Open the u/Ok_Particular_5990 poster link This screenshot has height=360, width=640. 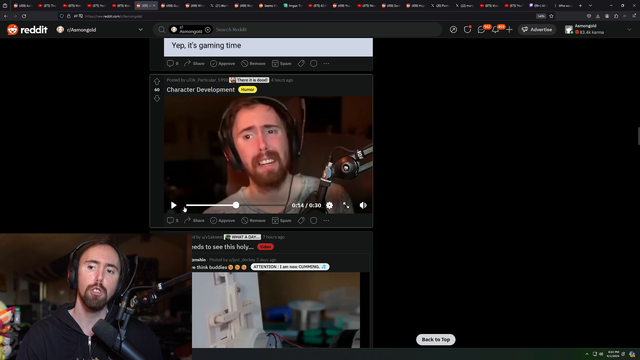(207, 80)
